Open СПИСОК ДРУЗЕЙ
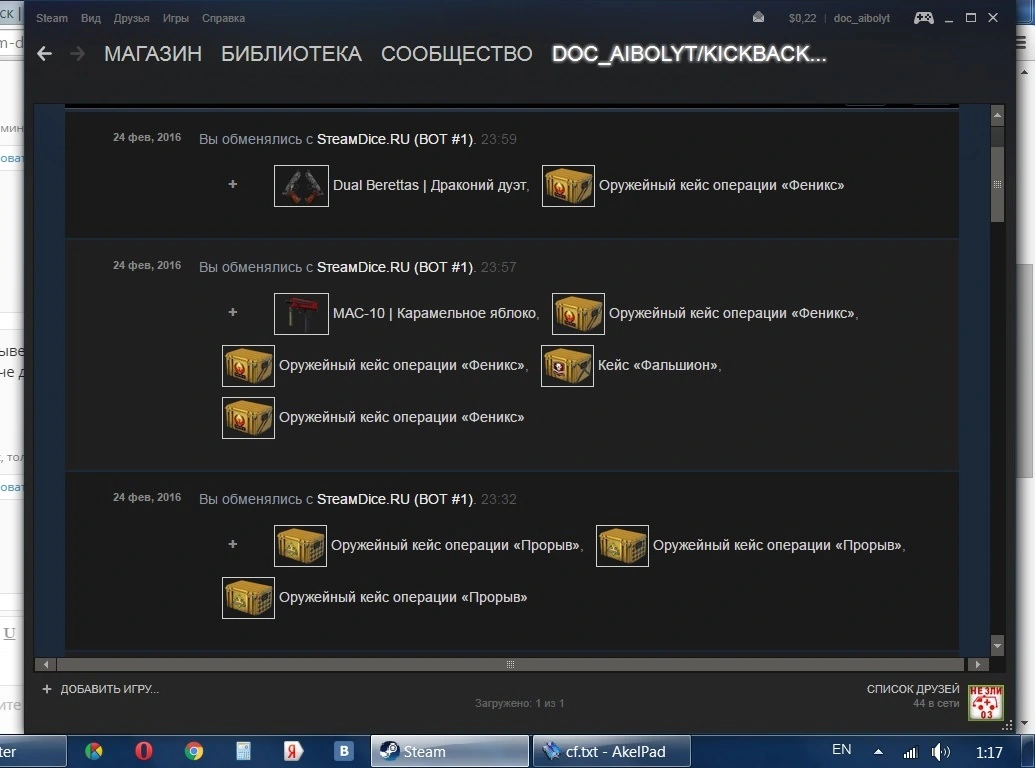The width and height of the screenshot is (1035, 768). click(x=913, y=689)
